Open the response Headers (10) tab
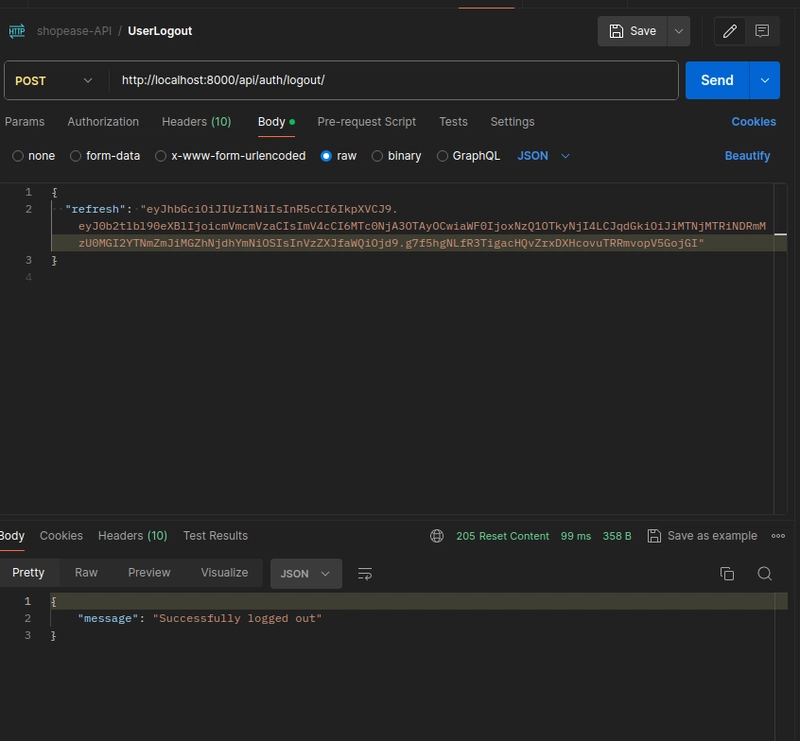This screenshot has height=741, width=800. pyautogui.click(x=133, y=536)
